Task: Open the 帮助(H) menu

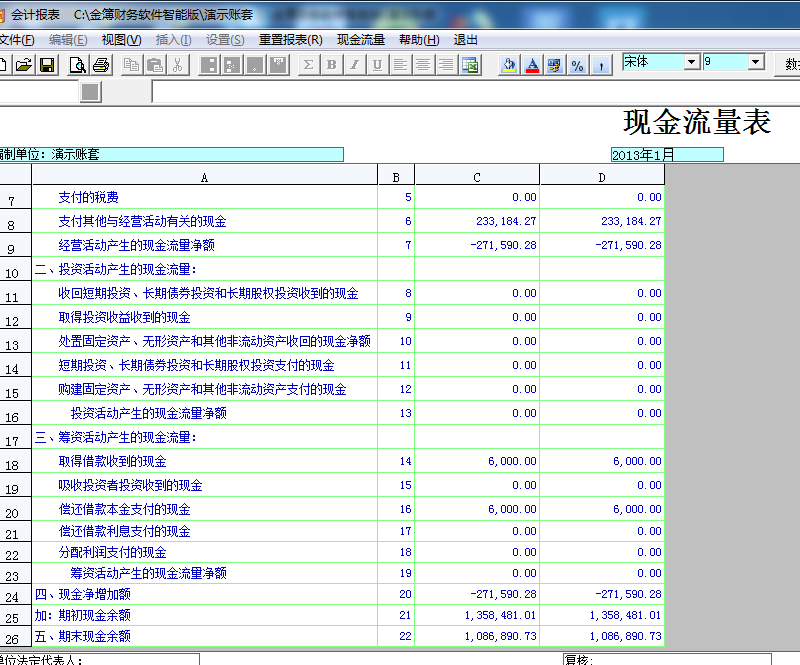Action: click(418, 40)
